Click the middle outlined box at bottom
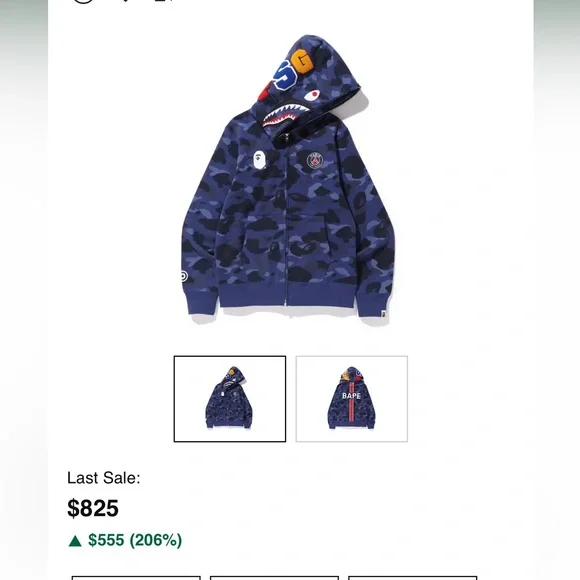 coord(274,578)
